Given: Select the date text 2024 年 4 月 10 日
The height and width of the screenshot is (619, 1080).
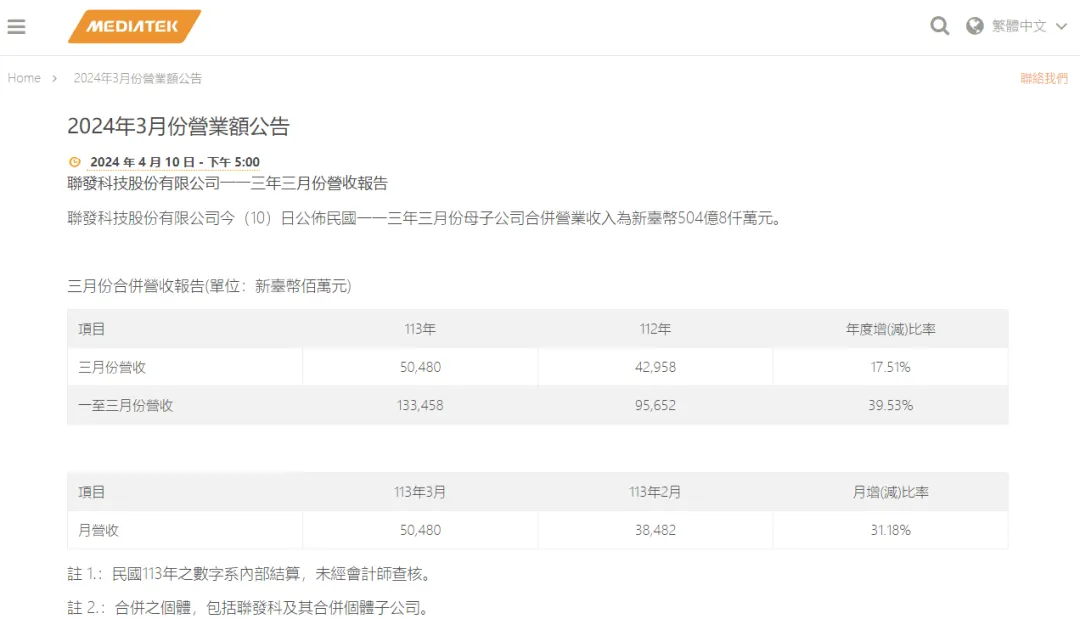Looking at the screenshot, I should [143, 162].
